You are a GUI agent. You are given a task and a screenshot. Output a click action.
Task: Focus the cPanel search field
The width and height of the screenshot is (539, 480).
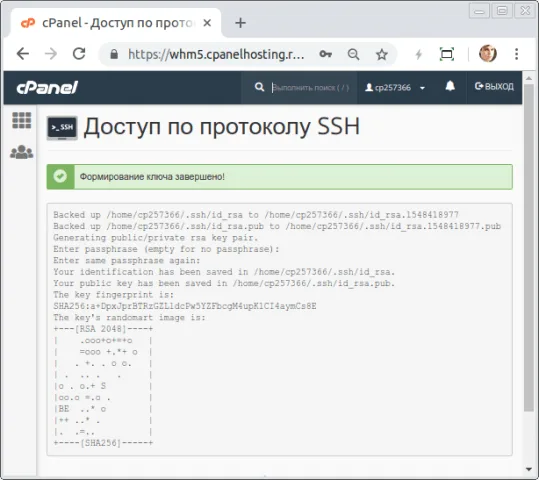click(310, 88)
